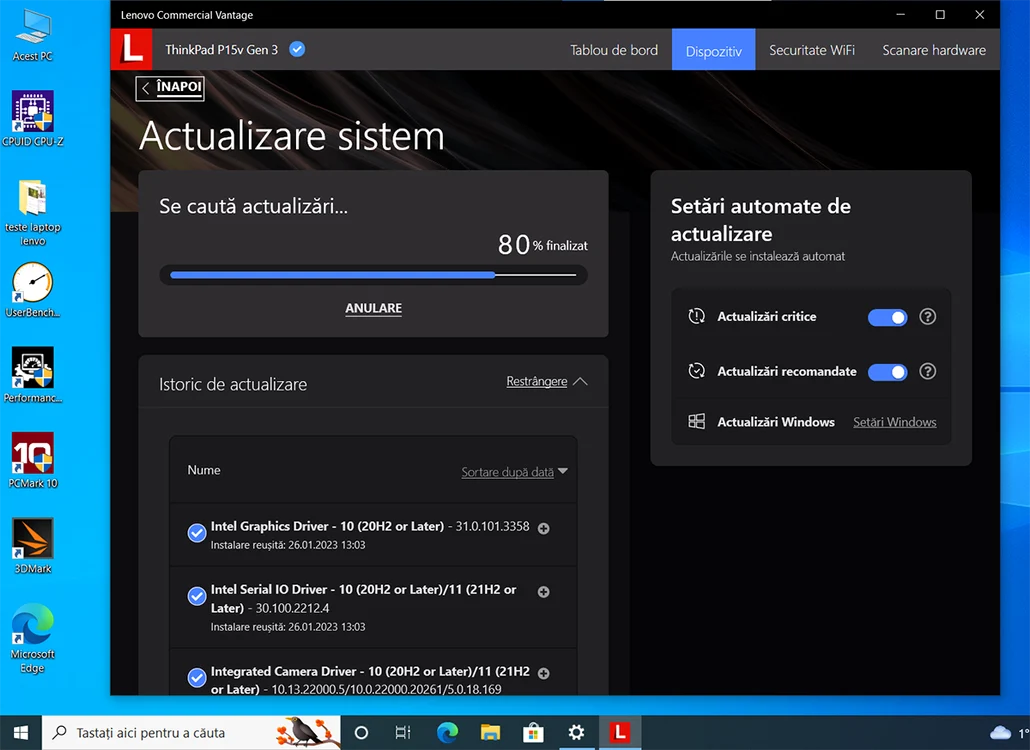Image resolution: width=1030 pixels, height=750 pixels.
Task: Disable the Actualizări critice toggle
Action: click(x=887, y=317)
